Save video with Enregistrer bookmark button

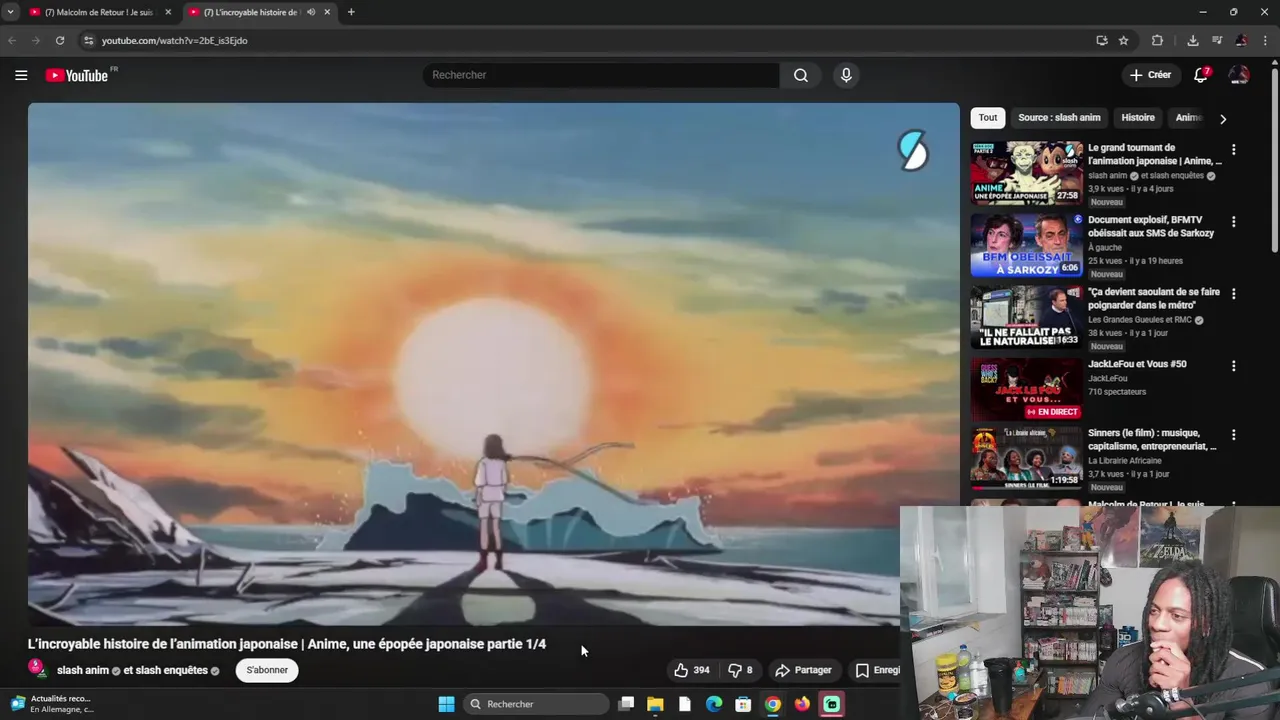[x=877, y=670]
